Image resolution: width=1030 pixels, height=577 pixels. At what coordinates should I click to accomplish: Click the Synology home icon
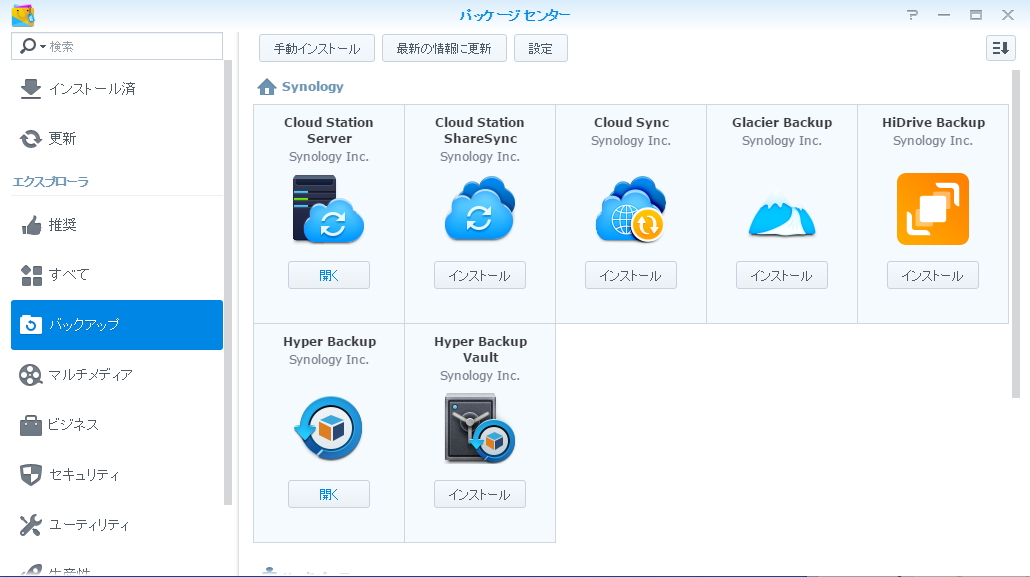click(267, 87)
